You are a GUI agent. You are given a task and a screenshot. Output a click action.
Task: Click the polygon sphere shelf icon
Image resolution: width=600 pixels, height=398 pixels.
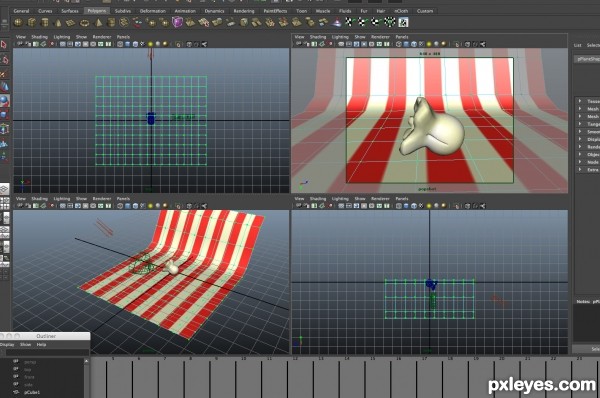(x=18, y=23)
